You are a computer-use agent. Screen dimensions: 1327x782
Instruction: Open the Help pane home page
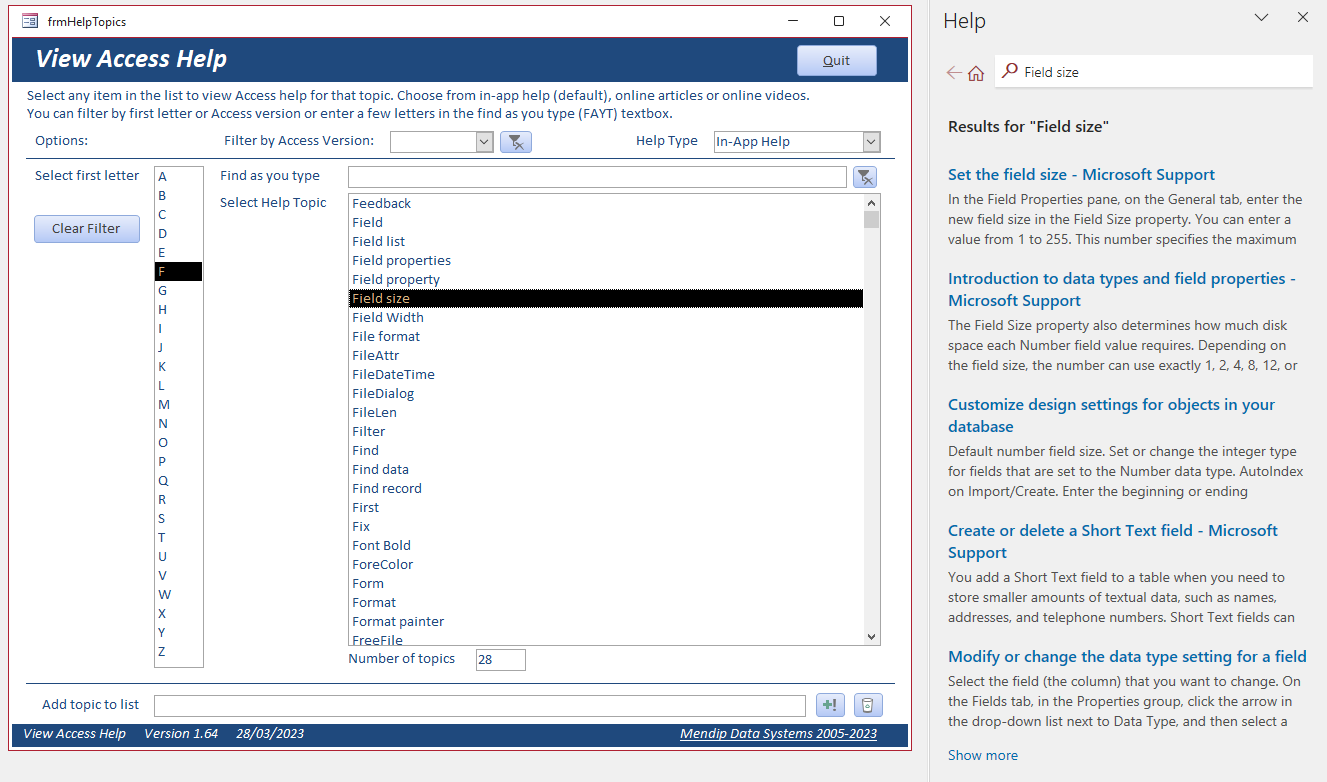click(x=976, y=72)
